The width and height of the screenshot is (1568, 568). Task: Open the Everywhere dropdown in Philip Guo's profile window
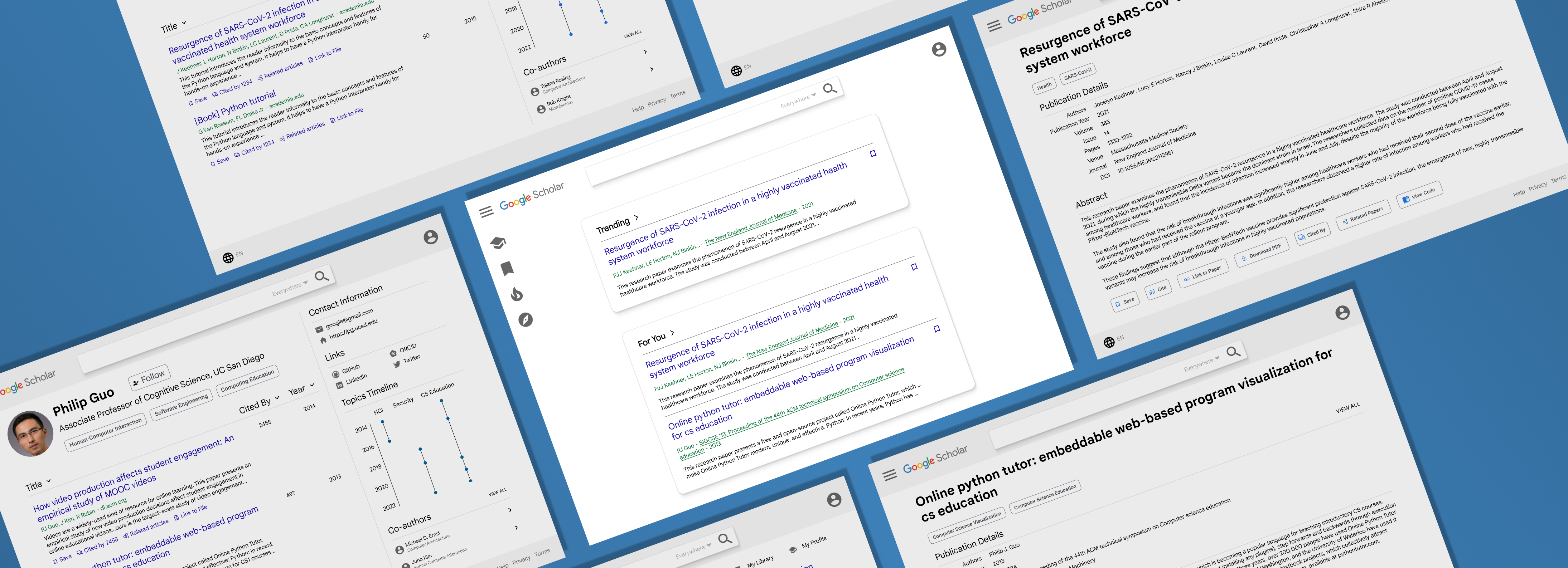tap(290, 289)
